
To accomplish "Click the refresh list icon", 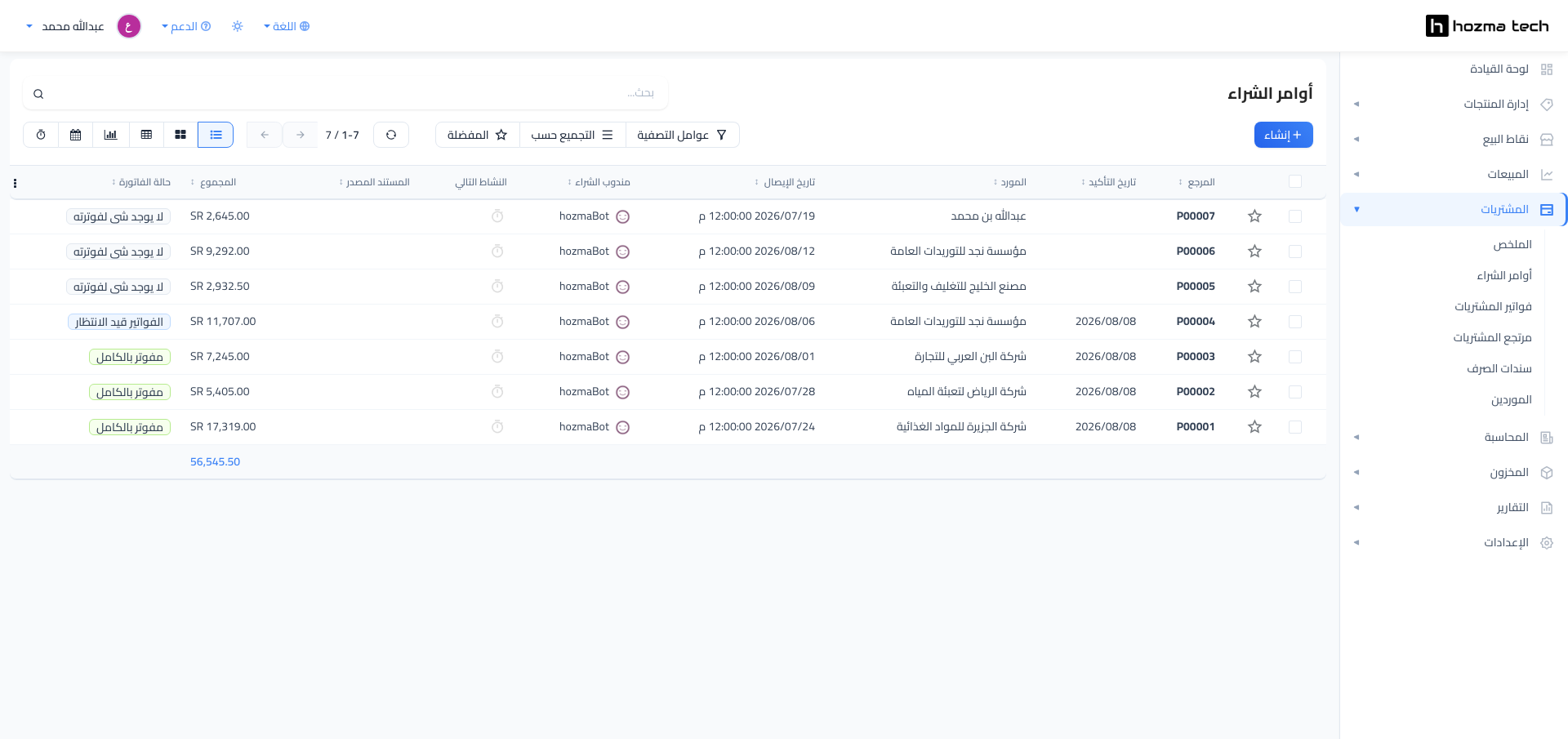I will click(x=391, y=135).
